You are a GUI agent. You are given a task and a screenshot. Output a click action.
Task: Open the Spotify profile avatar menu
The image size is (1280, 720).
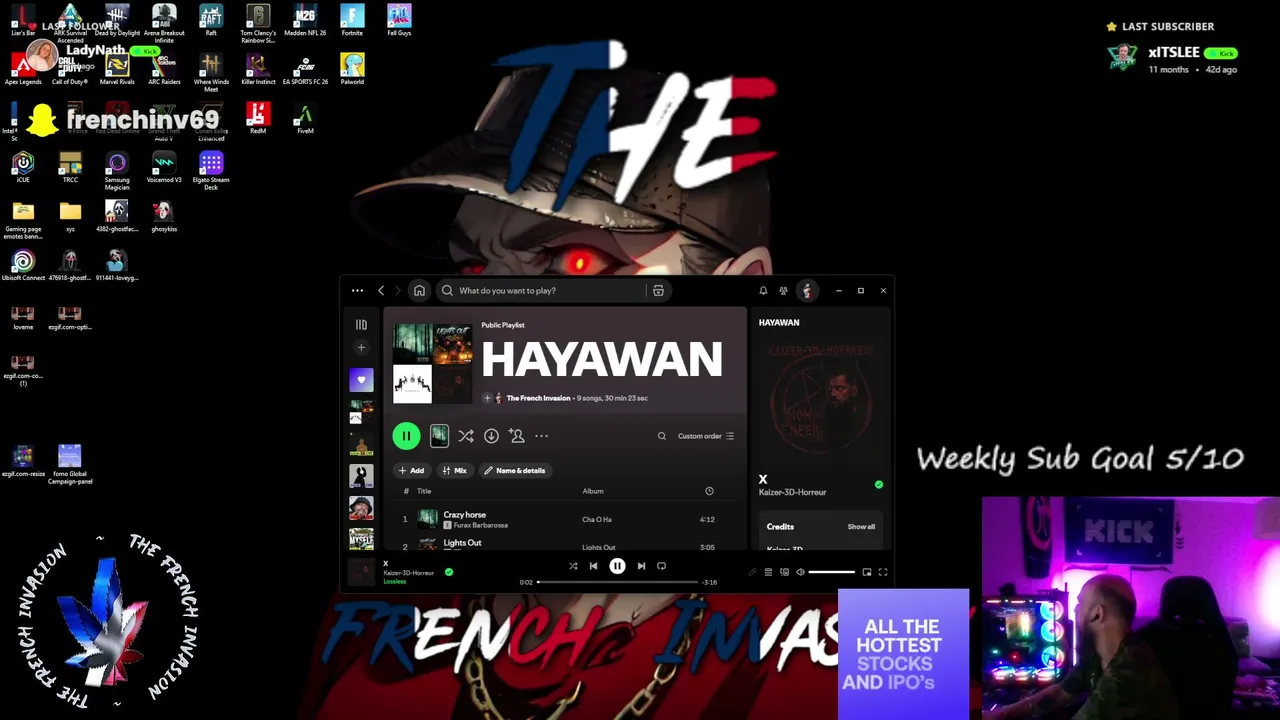(x=807, y=291)
